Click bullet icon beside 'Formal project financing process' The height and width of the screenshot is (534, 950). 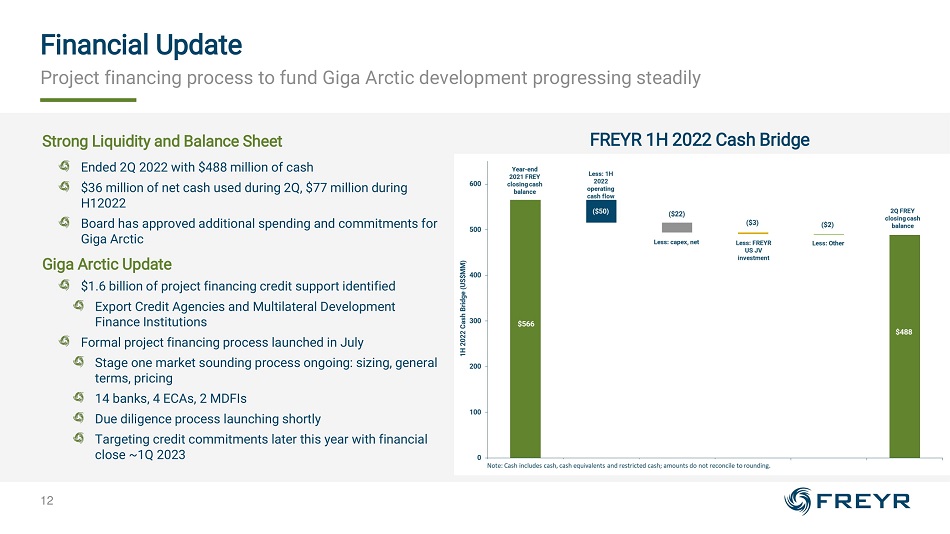click(65, 342)
